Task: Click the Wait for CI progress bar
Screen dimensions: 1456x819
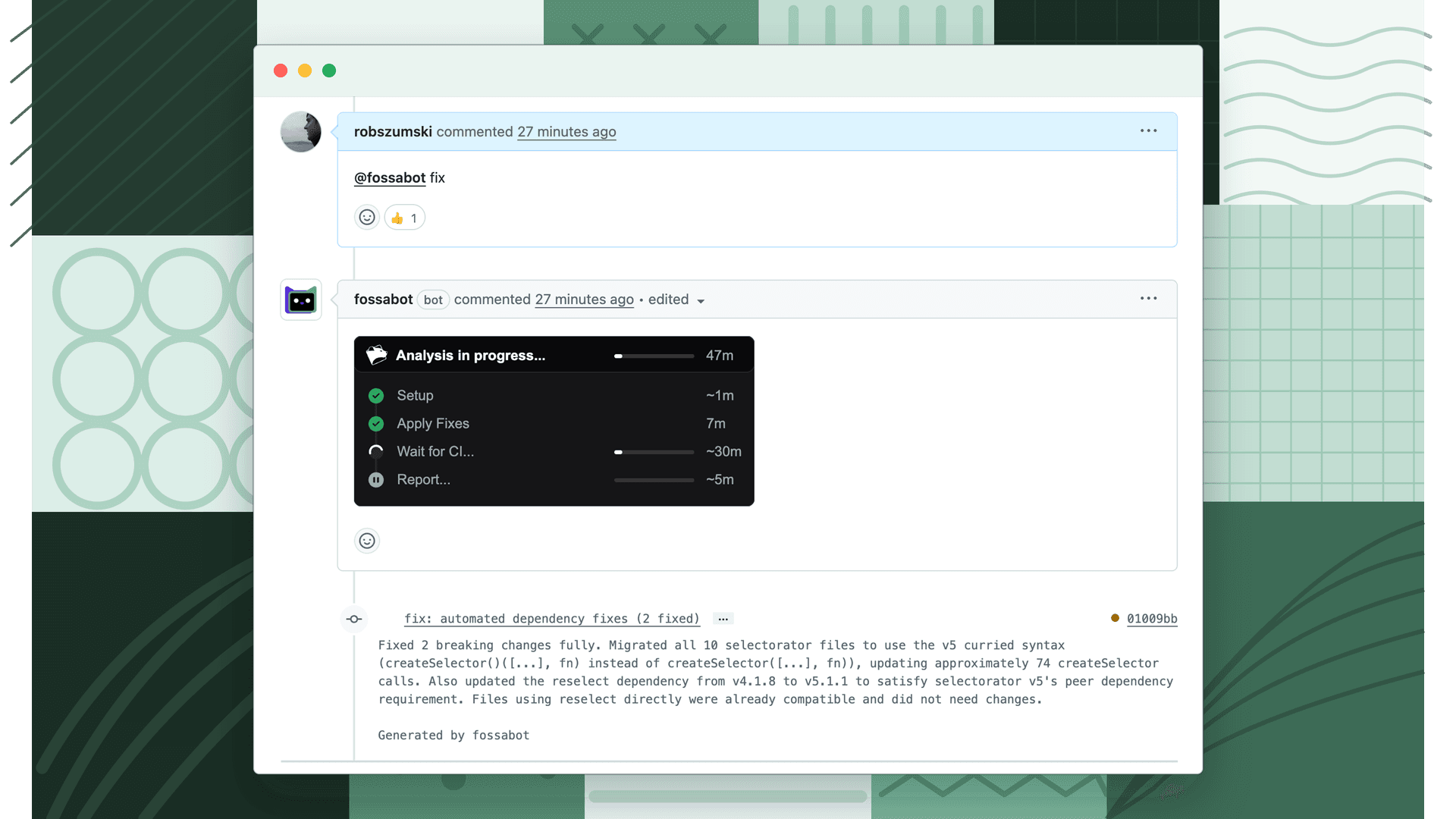Action: click(654, 452)
